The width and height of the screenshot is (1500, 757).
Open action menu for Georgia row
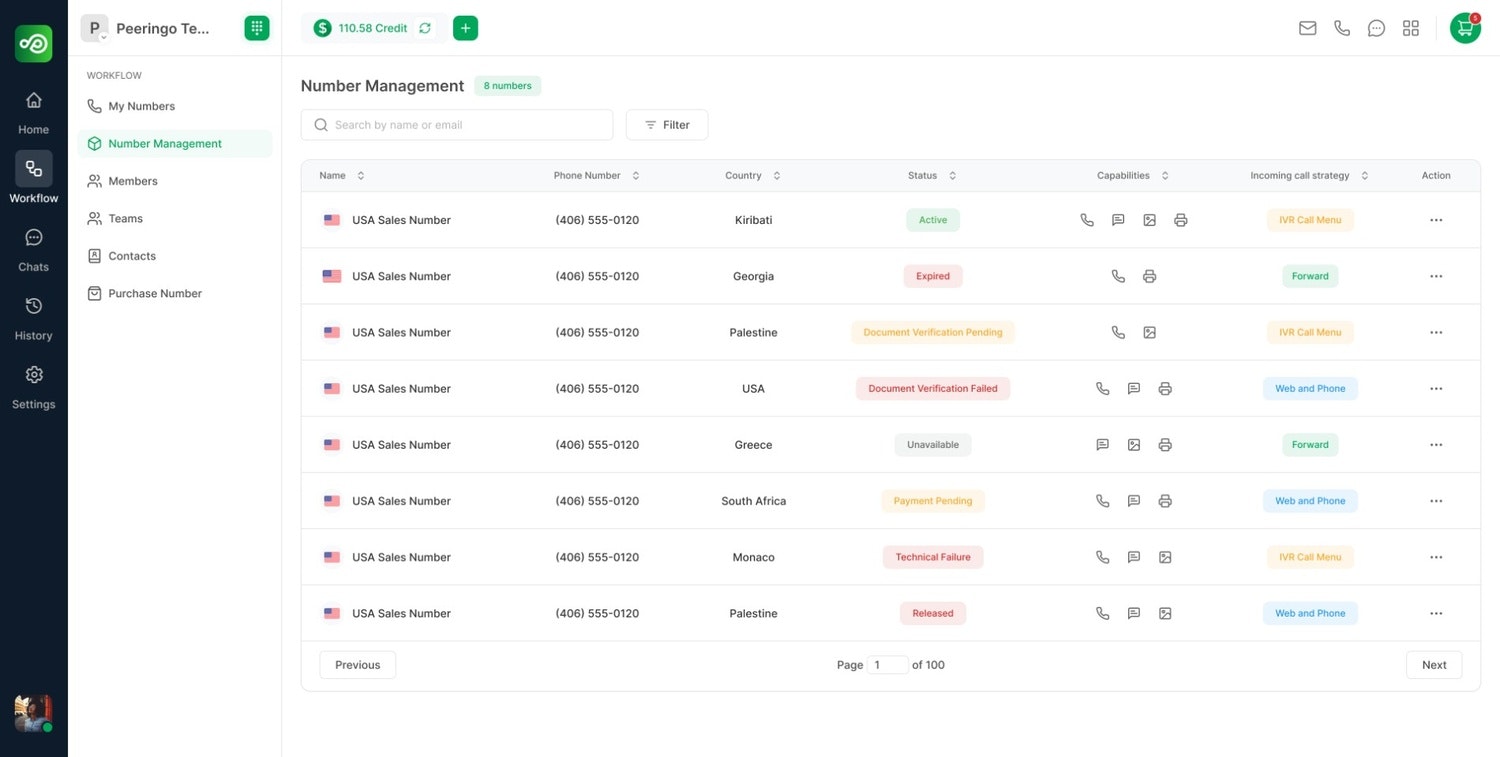[x=1436, y=276]
